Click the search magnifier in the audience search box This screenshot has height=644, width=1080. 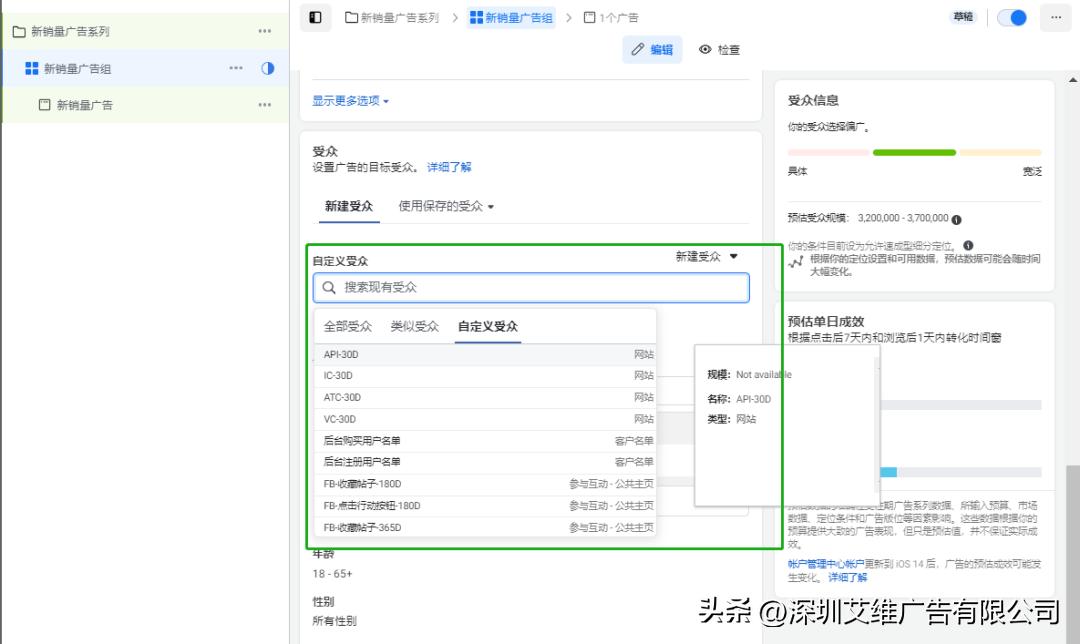(329, 287)
